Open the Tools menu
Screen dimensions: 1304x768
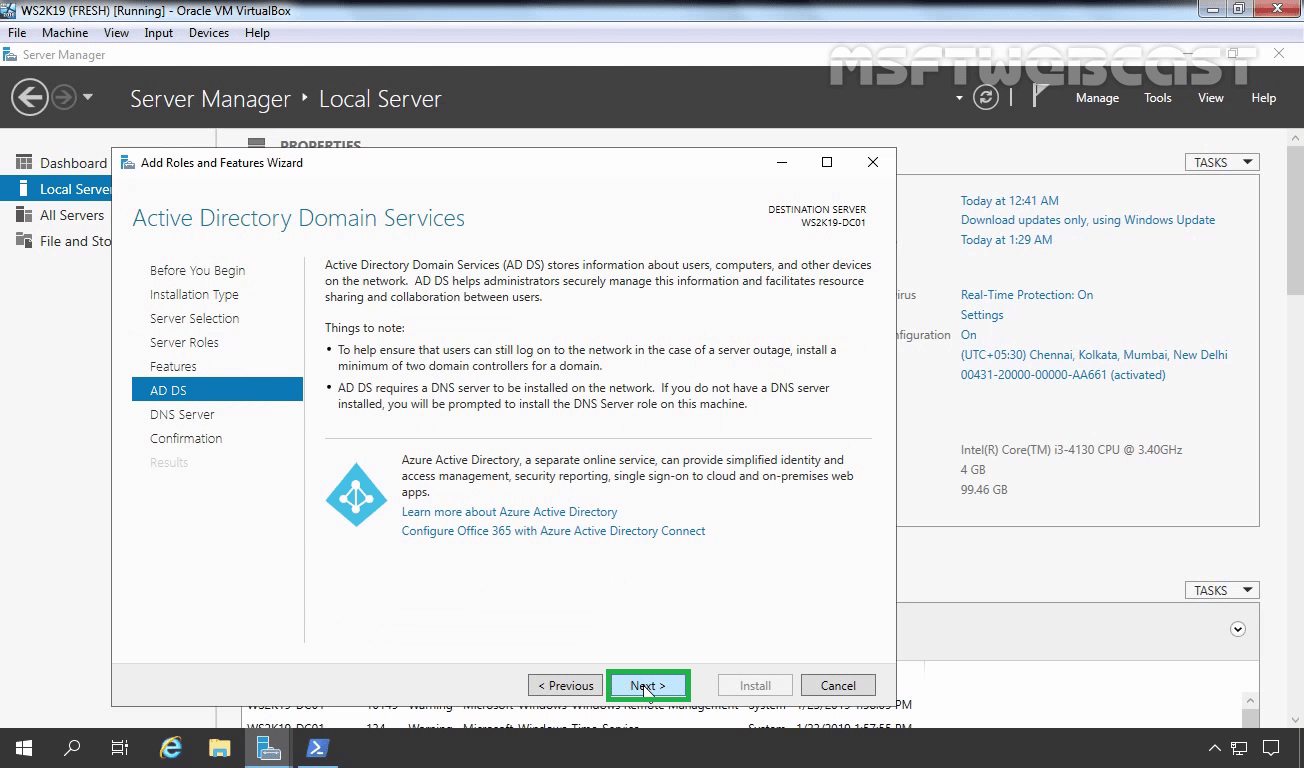click(1158, 98)
